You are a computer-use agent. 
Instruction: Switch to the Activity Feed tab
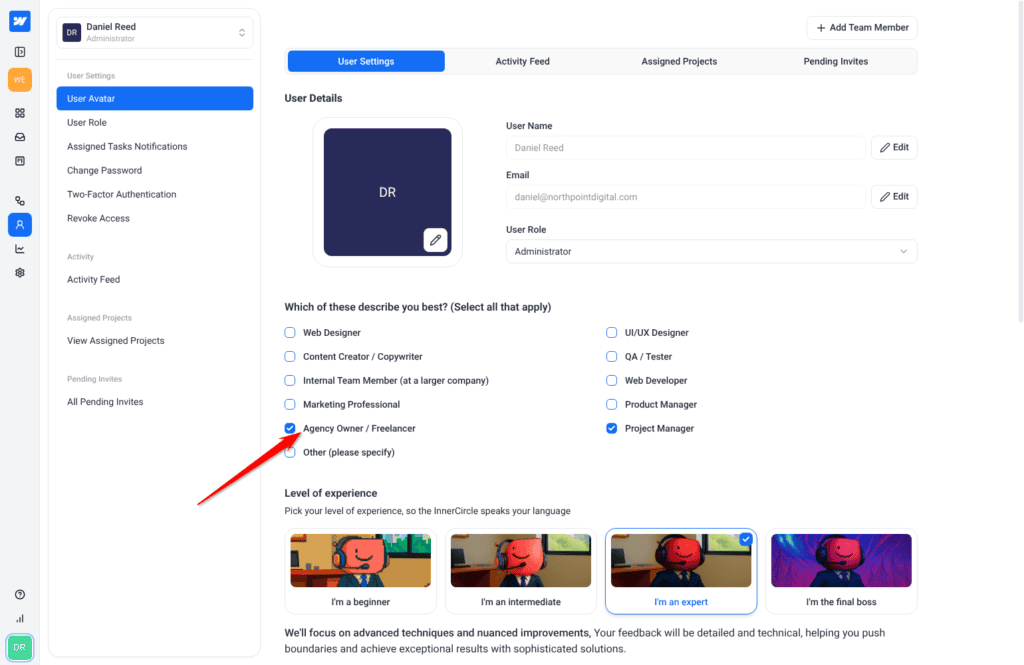pos(522,61)
